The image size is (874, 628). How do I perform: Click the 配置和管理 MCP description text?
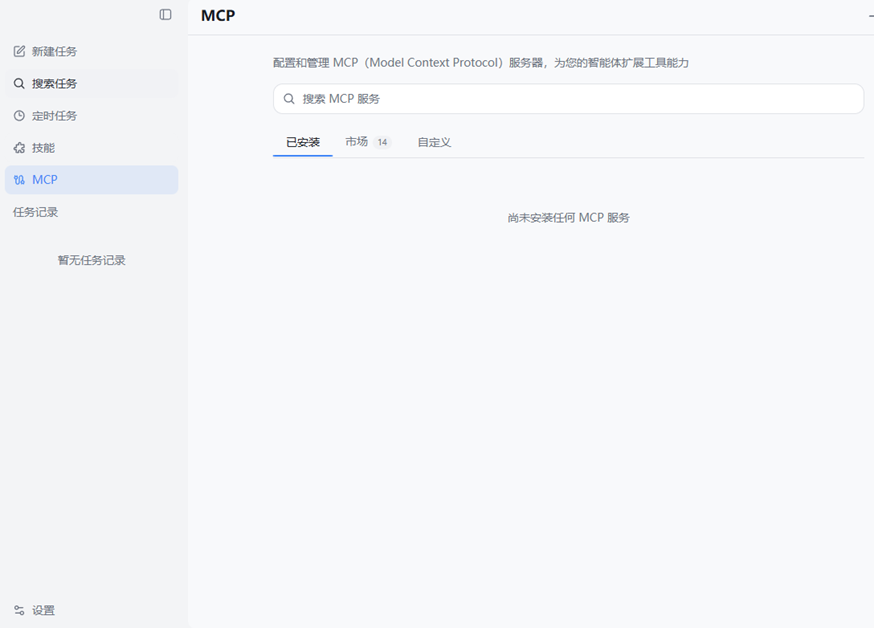point(480,63)
